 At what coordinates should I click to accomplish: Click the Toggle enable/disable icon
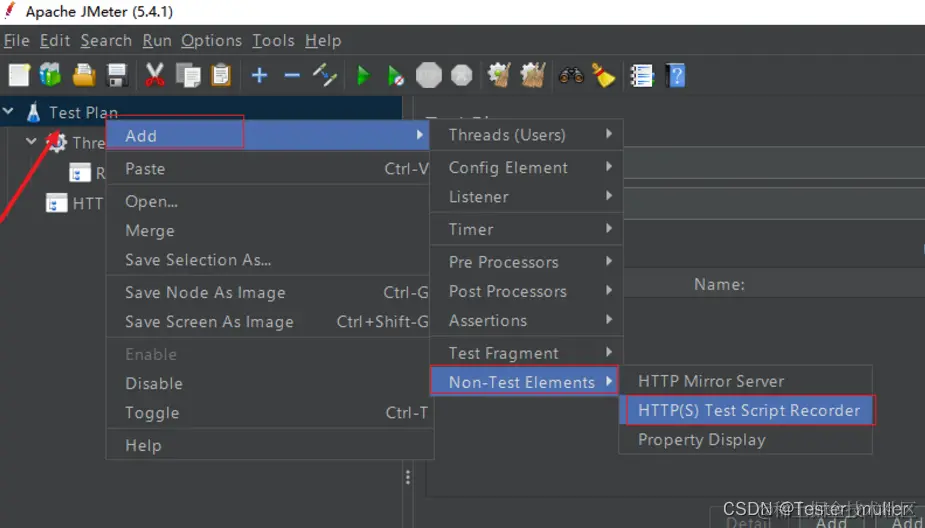click(x=325, y=76)
